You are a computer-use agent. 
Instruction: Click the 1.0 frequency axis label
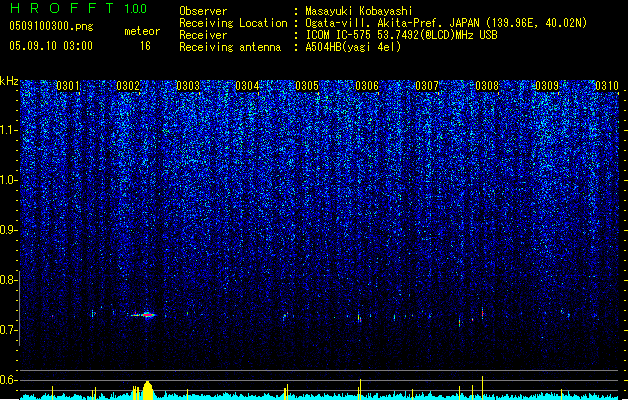point(9,180)
